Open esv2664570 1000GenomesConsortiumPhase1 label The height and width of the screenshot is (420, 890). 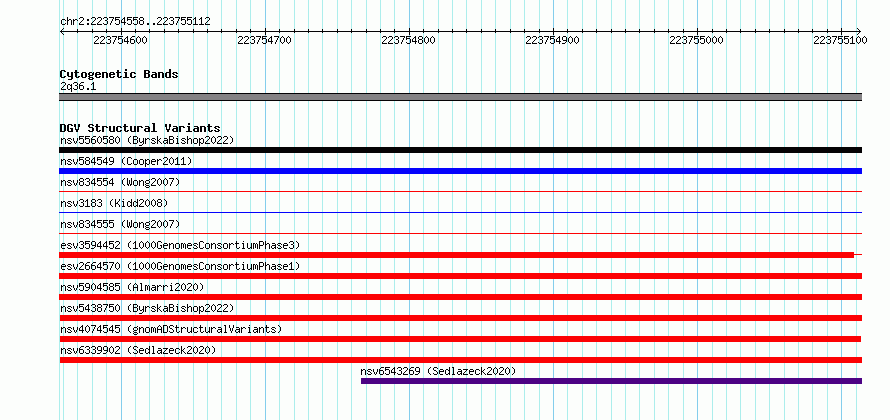click(x=180, y=266)
